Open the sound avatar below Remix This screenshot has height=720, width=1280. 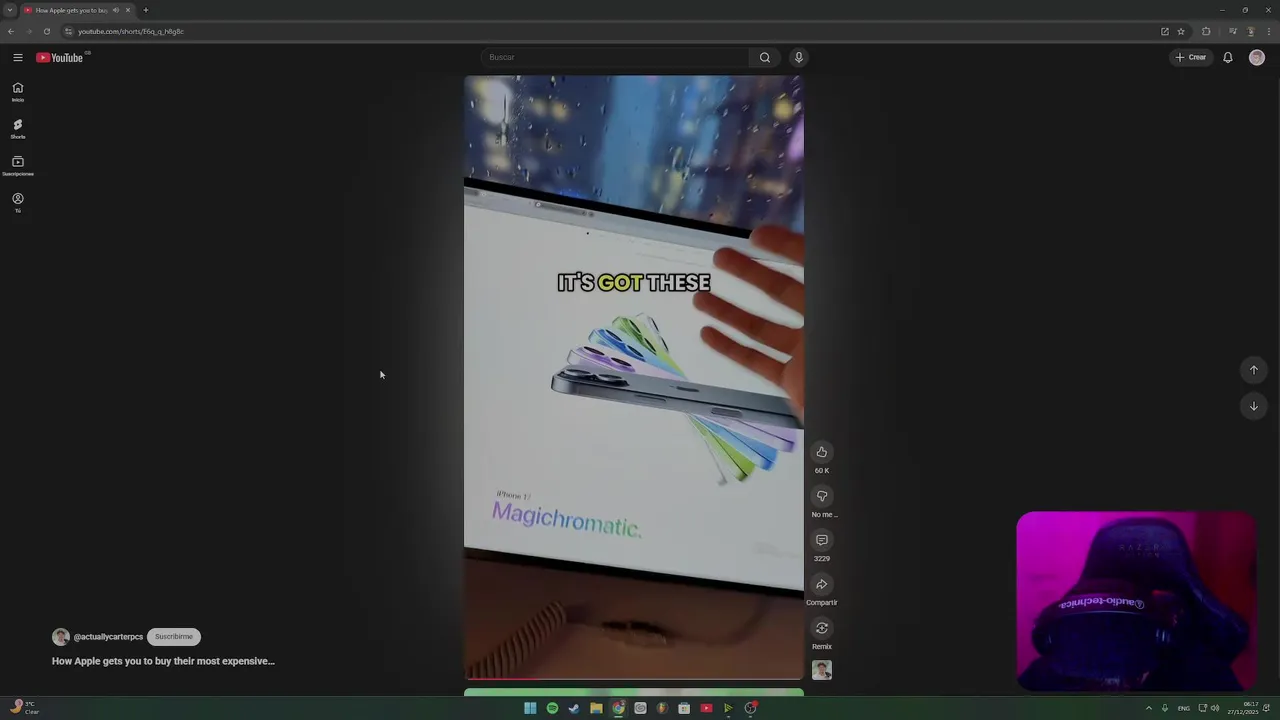pyautogui.click(x=822, y=670)
